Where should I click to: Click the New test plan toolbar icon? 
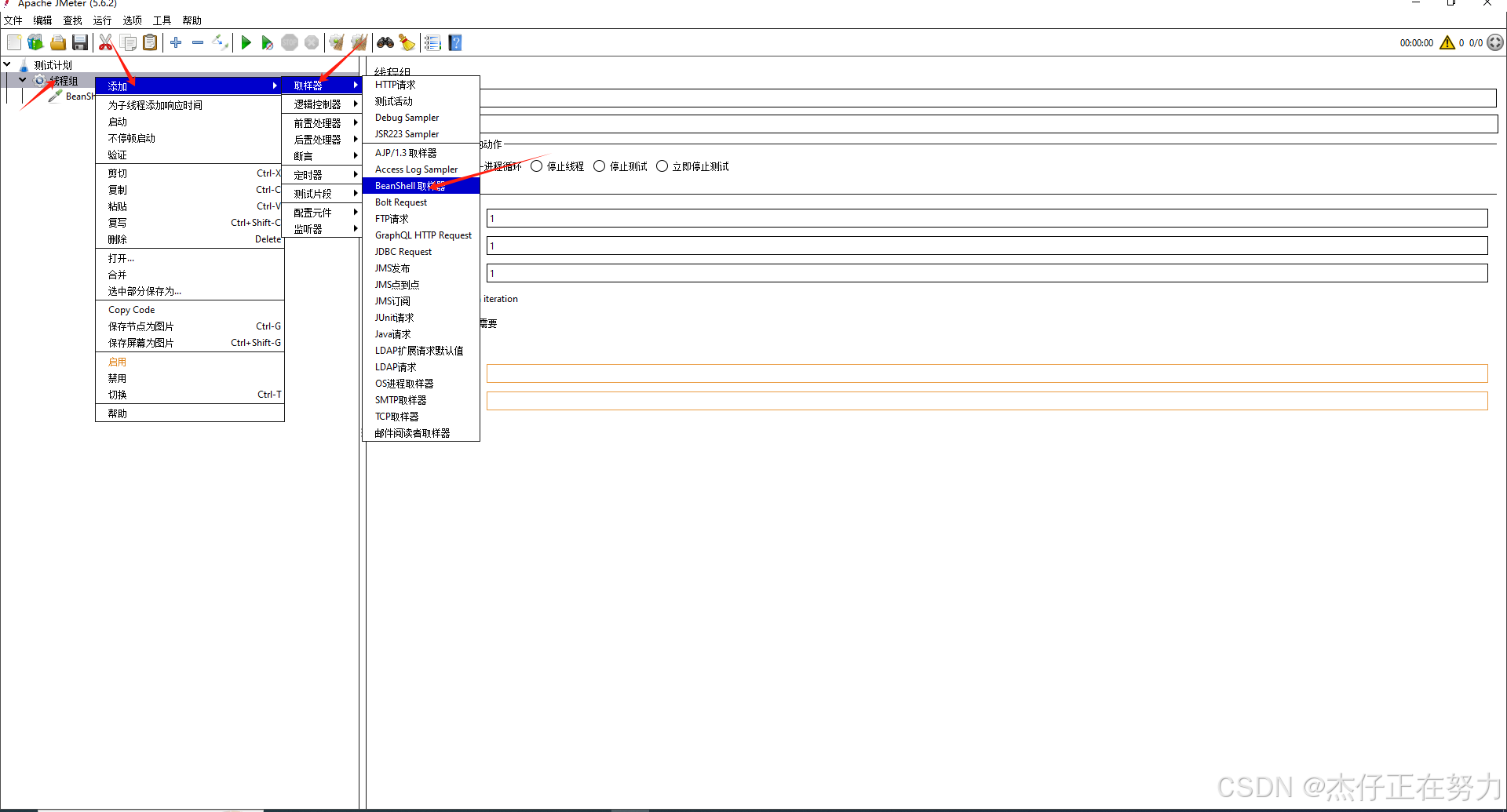(14, 42)
